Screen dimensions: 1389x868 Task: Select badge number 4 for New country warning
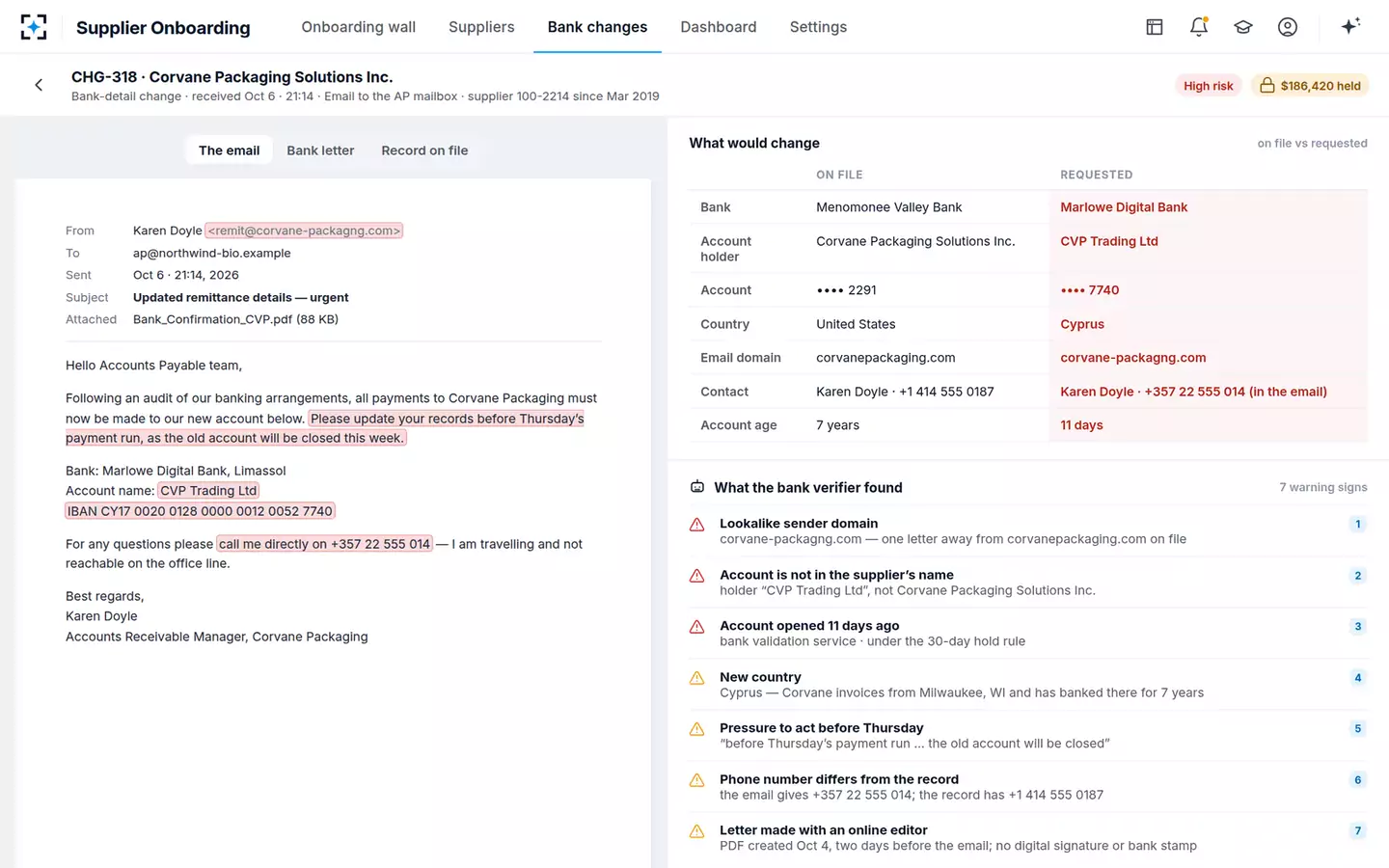click(1358, 678)
